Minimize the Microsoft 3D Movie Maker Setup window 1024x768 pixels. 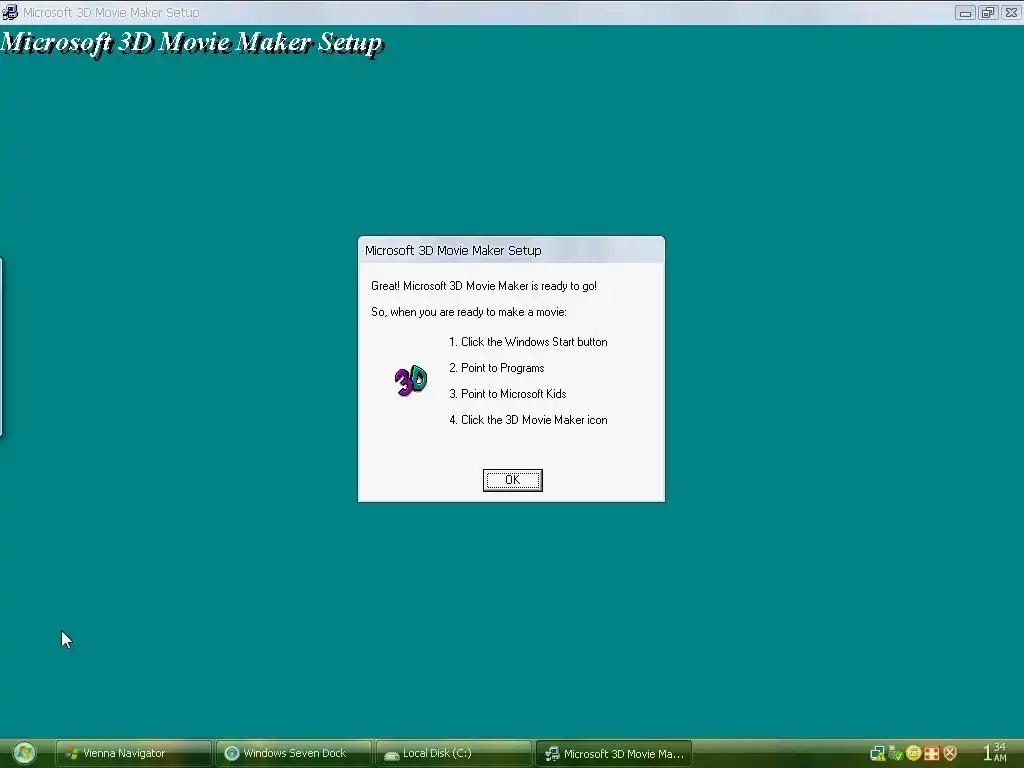(965, 12)
